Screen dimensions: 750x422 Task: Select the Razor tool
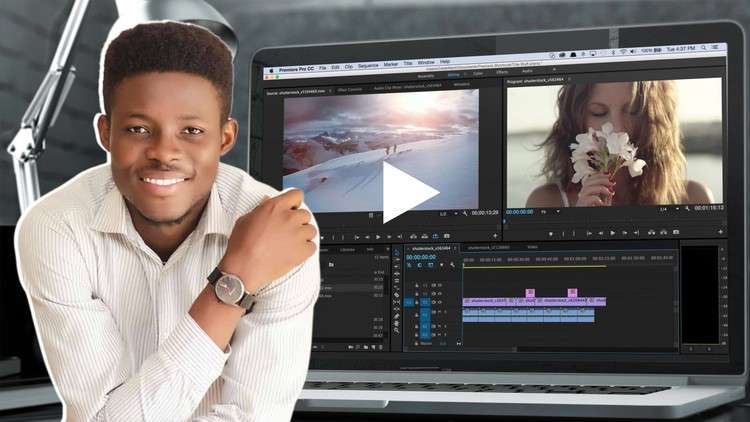coord(397,295)
